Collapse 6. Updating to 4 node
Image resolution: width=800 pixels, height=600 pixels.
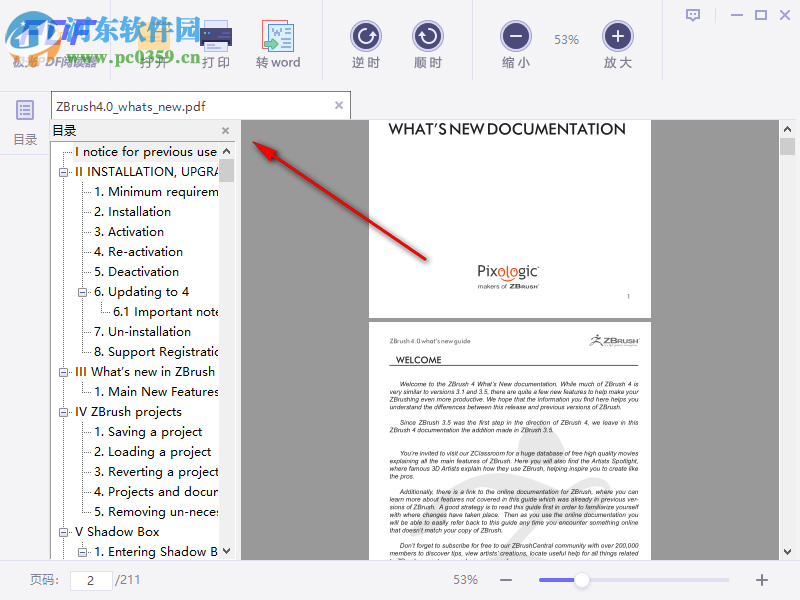click(x=82, y=292)
